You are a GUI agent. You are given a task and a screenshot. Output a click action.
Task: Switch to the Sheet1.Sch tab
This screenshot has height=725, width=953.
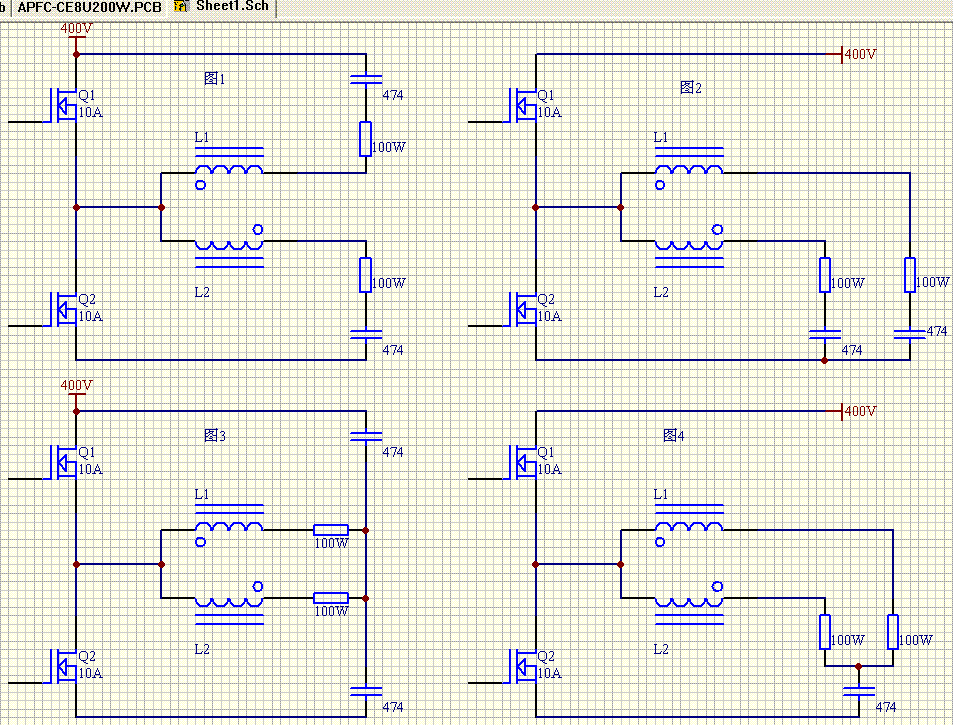(222, 7)
